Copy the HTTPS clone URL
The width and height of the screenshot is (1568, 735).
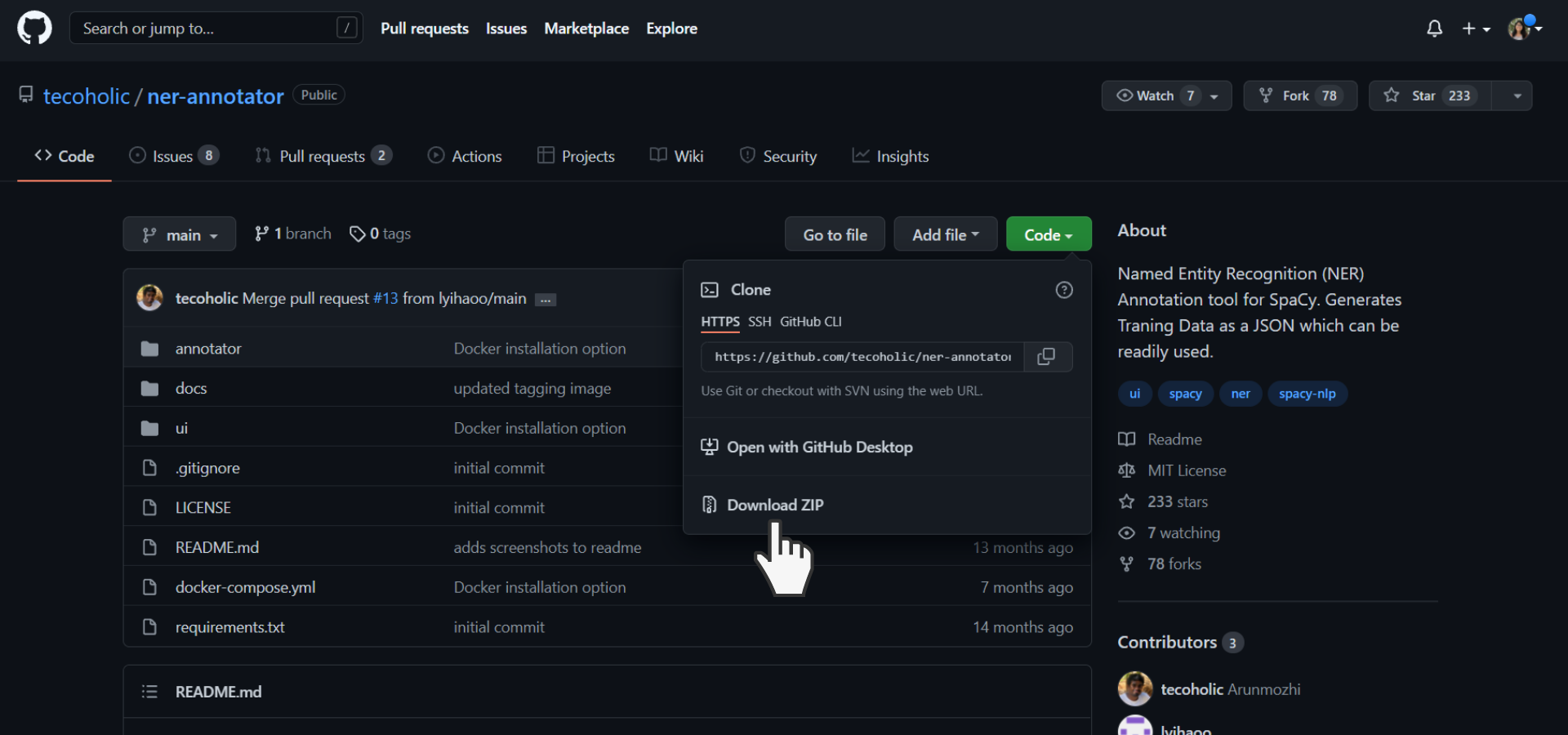tap(1046, 357)
